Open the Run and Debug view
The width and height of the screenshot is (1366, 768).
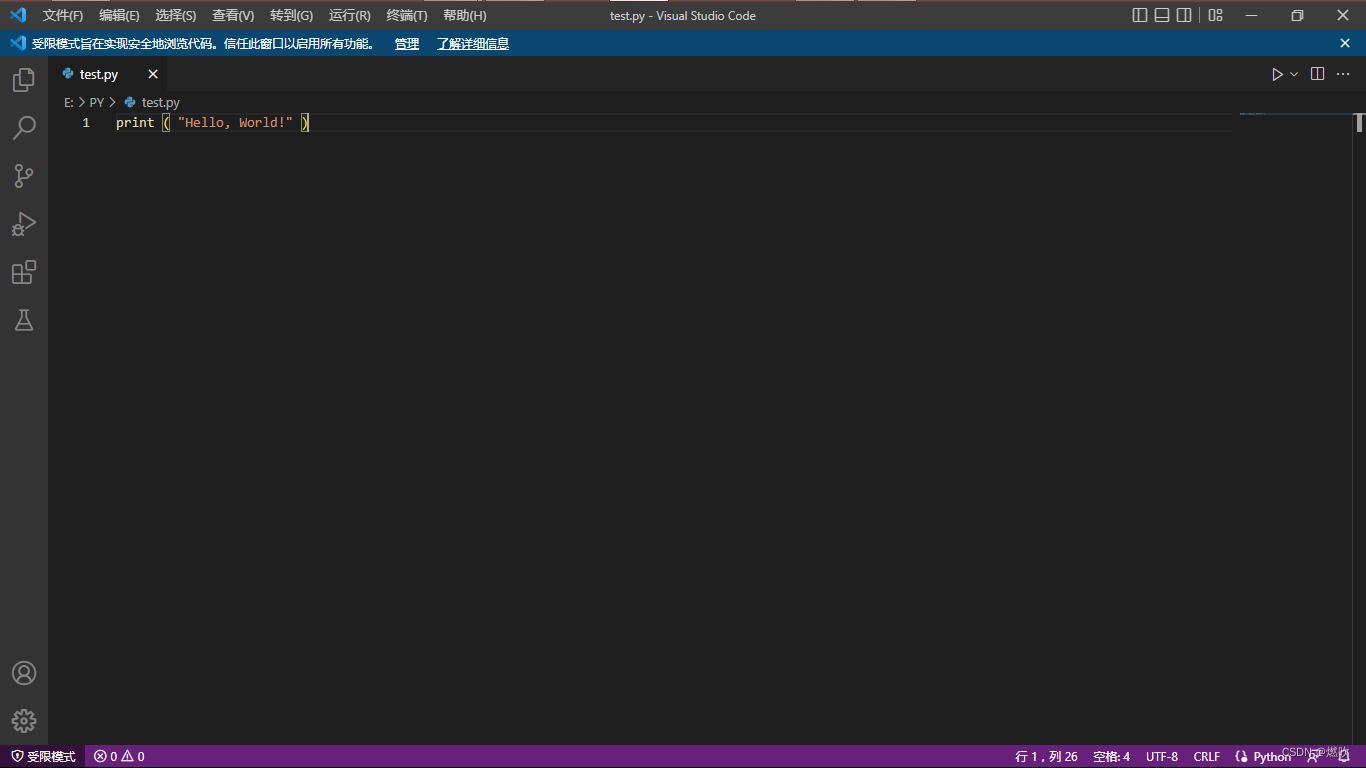click(23, 224)
